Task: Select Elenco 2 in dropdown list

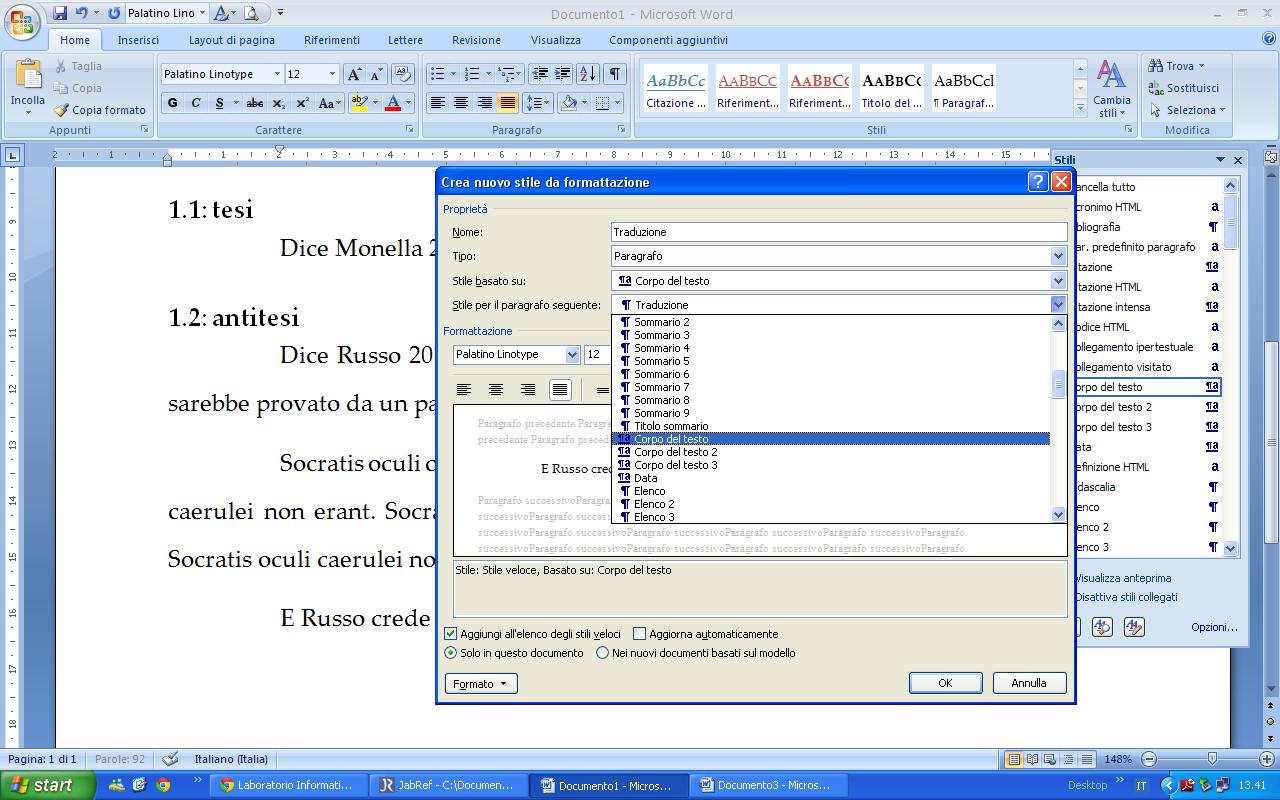Action: tap(830, 504)
